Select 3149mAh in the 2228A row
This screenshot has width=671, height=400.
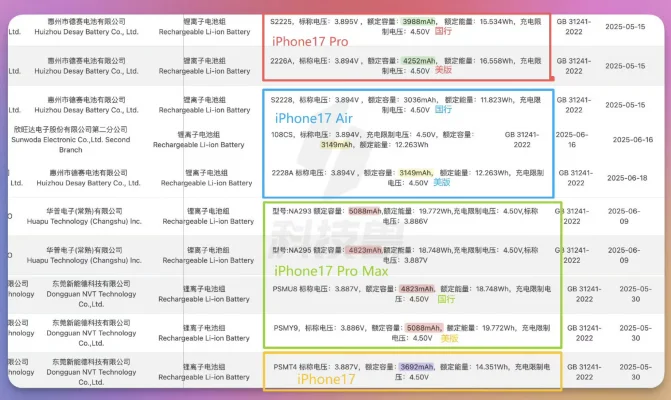coord(416,173)
